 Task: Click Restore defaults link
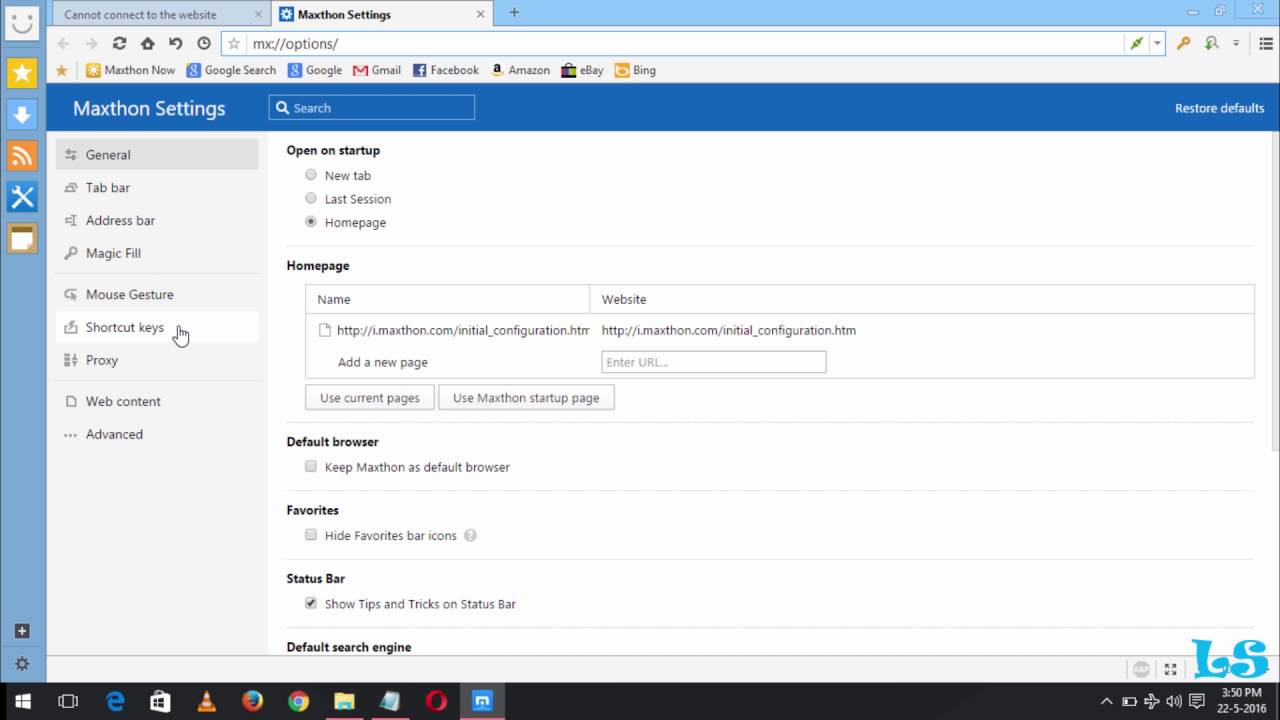[x=1219, y=108]
